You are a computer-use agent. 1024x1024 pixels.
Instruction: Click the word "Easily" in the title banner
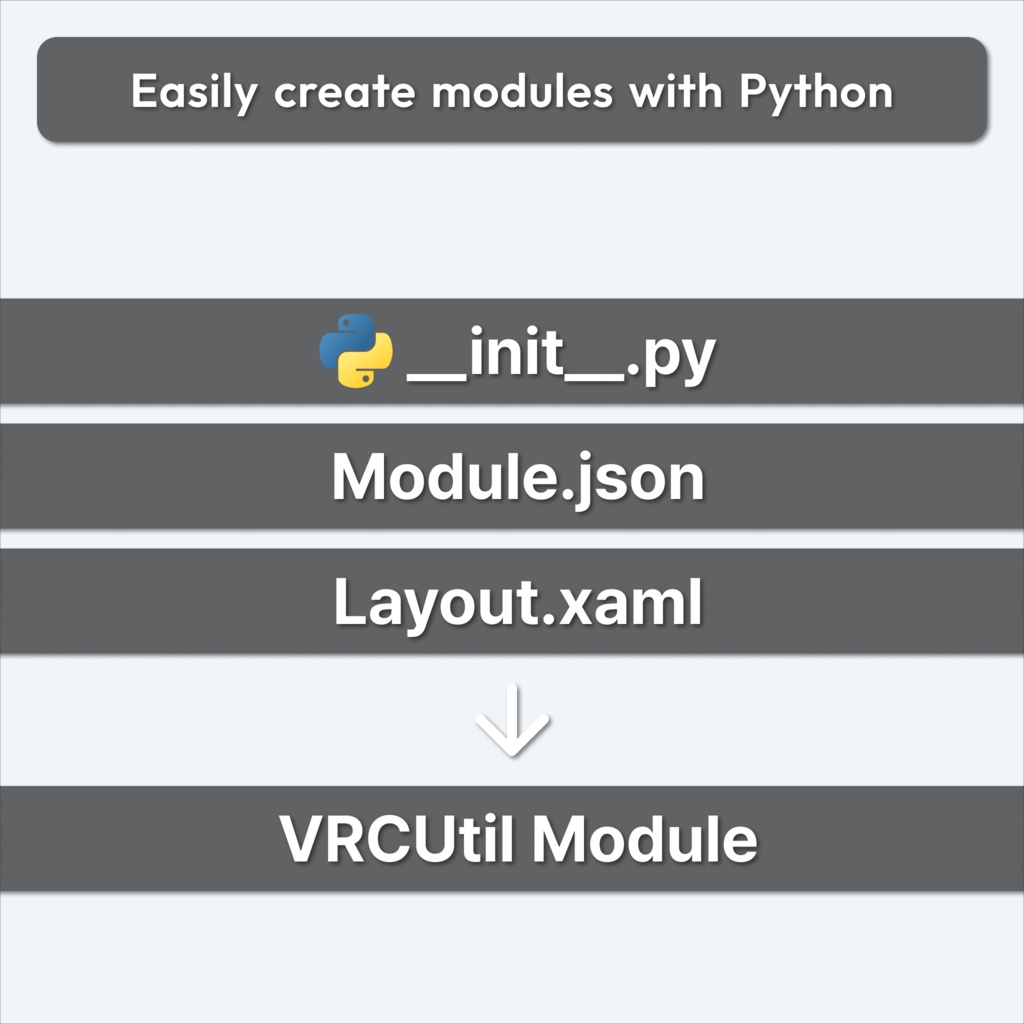[194, 93]
